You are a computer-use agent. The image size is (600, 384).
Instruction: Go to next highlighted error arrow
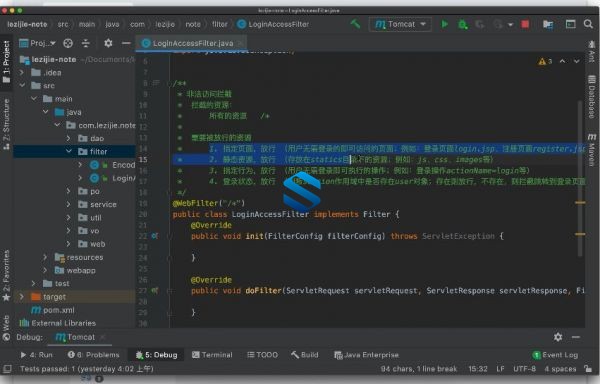click(576, 61)
